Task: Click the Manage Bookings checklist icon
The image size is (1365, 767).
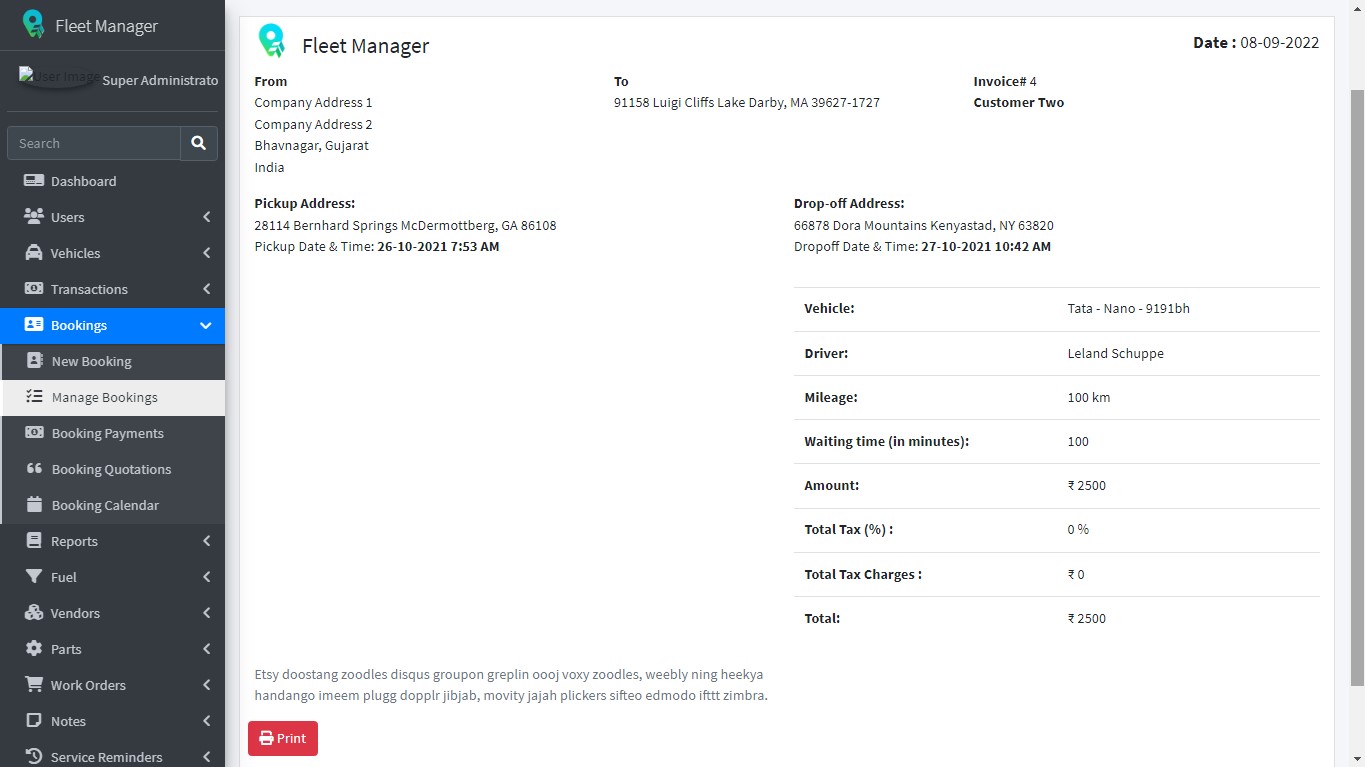Action: click(35, 397)
